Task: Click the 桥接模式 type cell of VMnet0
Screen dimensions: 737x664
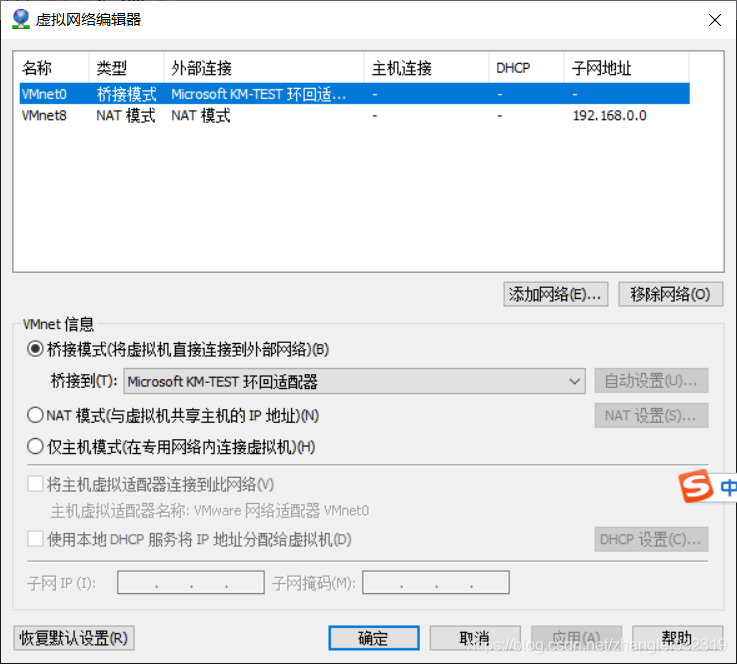Action: pyautogui.click(x=126, y=94)
